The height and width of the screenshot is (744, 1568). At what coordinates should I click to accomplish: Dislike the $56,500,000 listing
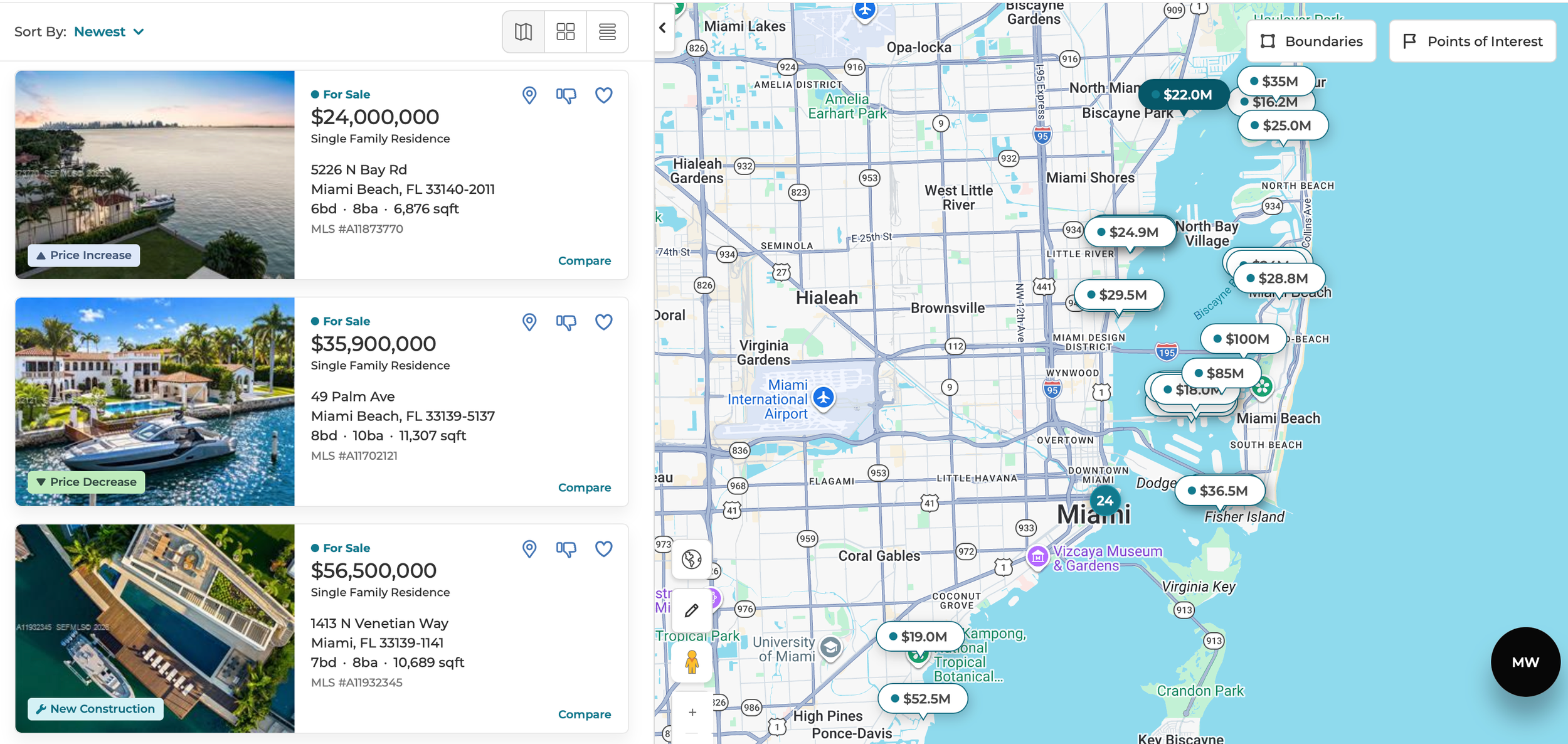[x=565, y=549]
